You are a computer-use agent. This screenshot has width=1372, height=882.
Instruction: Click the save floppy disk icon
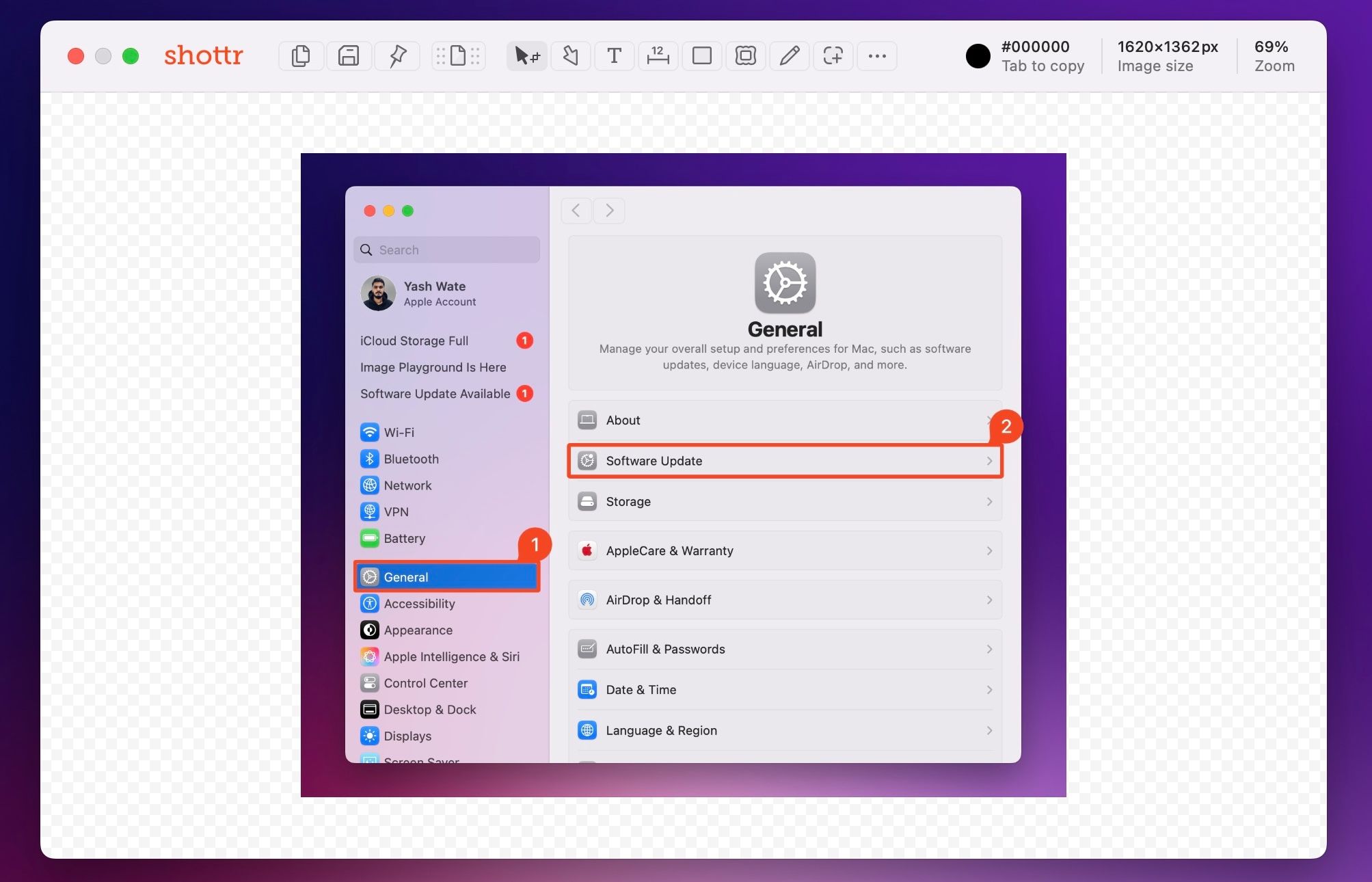(349, 56)
